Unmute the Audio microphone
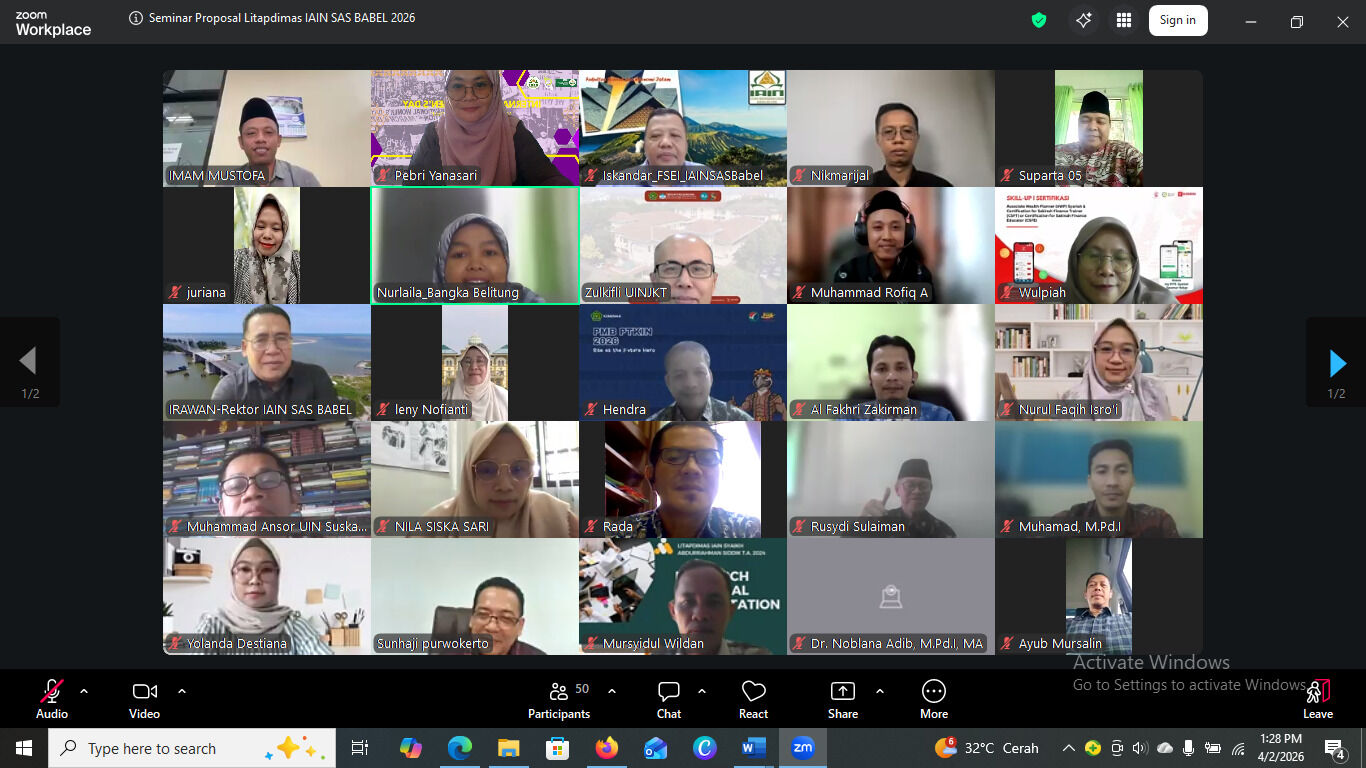 click(x=52, y=699)
